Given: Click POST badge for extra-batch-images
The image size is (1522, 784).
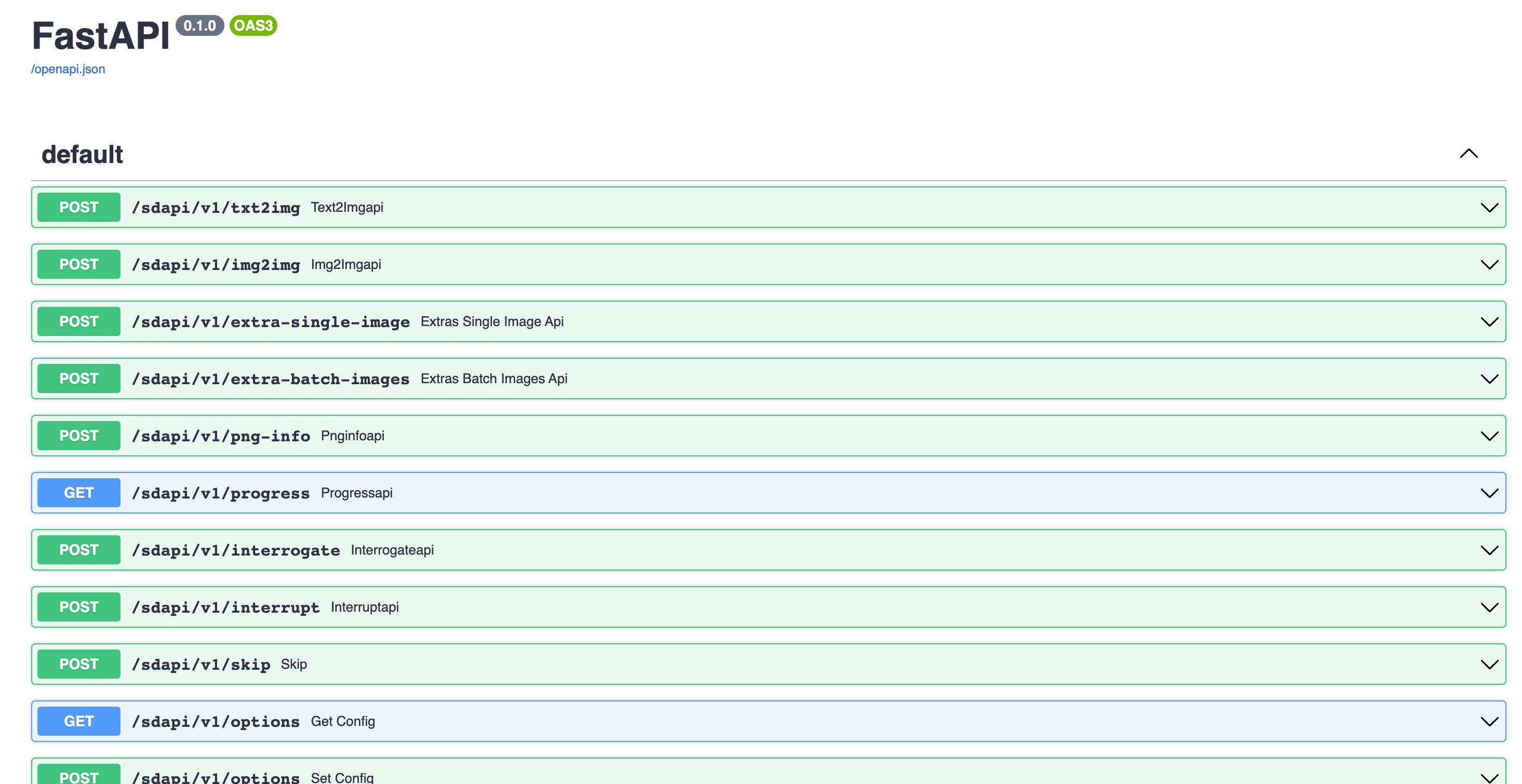Looking at the screenshot, I should [78, 379].
